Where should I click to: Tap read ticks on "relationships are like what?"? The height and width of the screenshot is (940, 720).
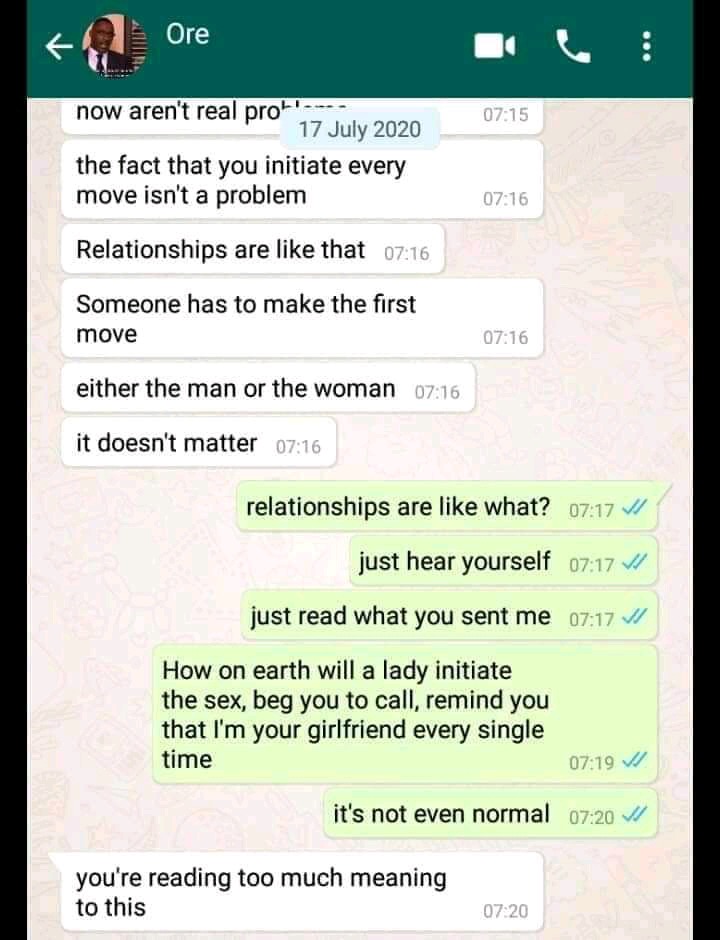point(634,509)
